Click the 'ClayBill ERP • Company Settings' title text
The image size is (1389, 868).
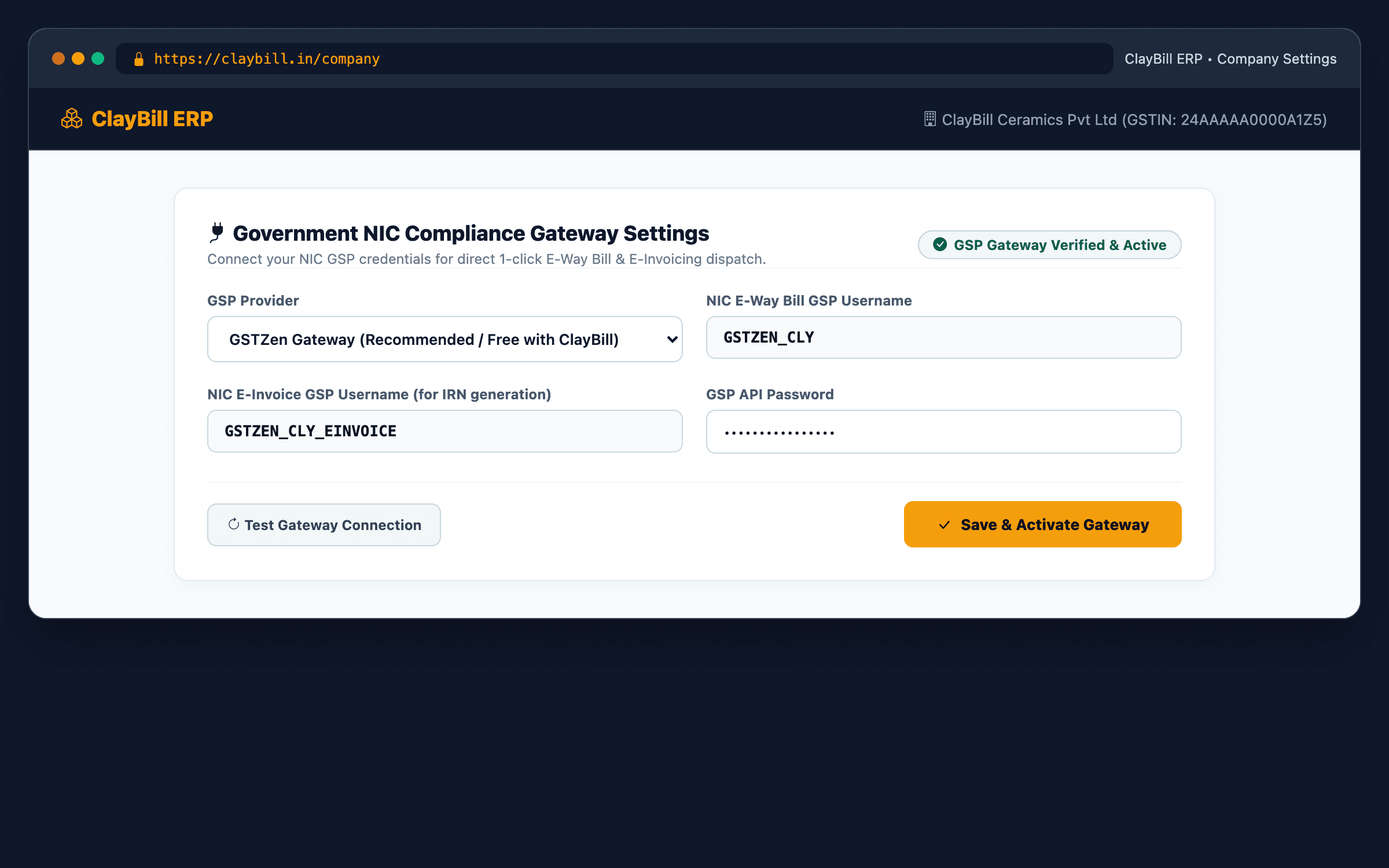tap(1230, 59)
